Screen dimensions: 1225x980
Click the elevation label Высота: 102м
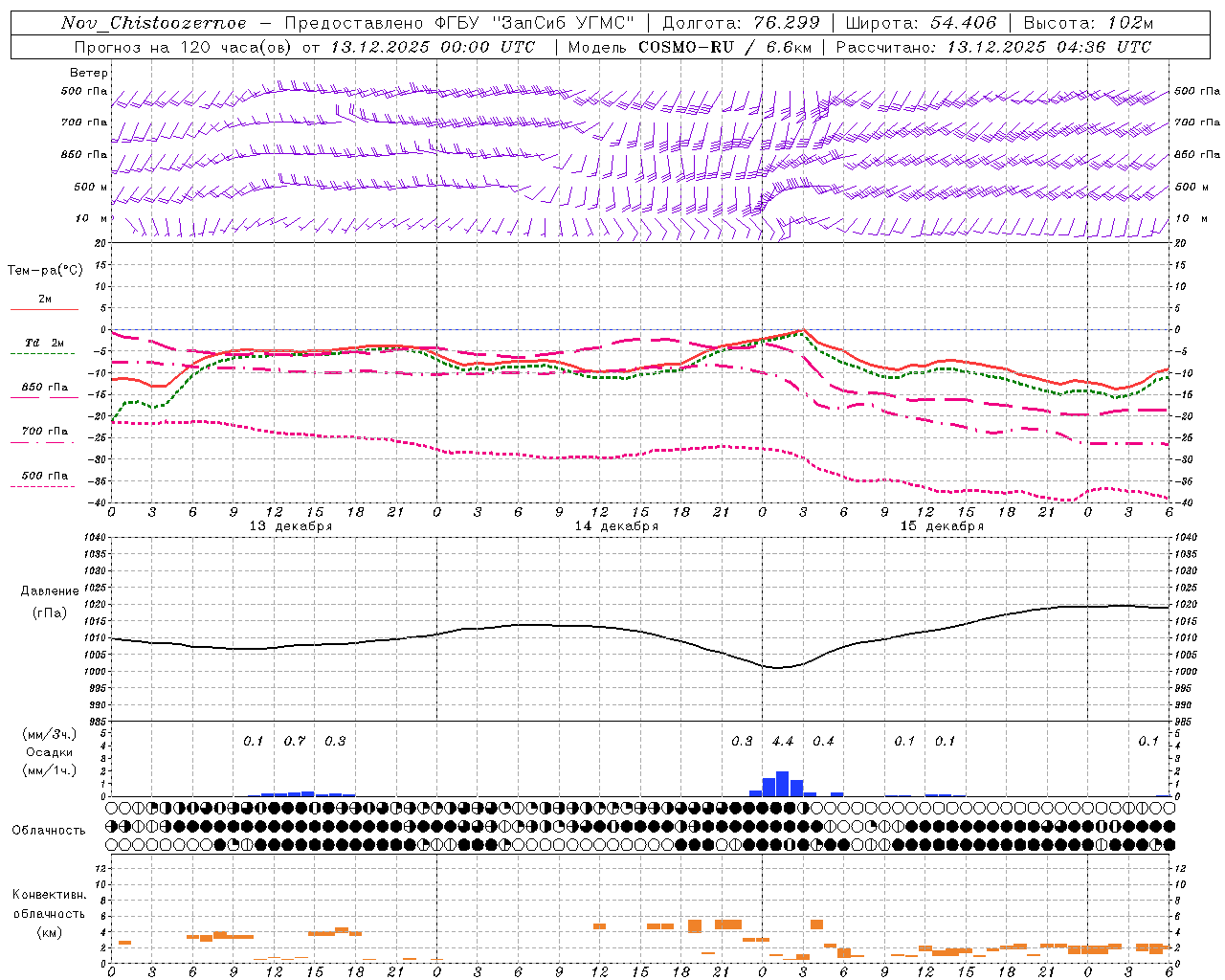pyautogui.click(x=1088, y=23)
